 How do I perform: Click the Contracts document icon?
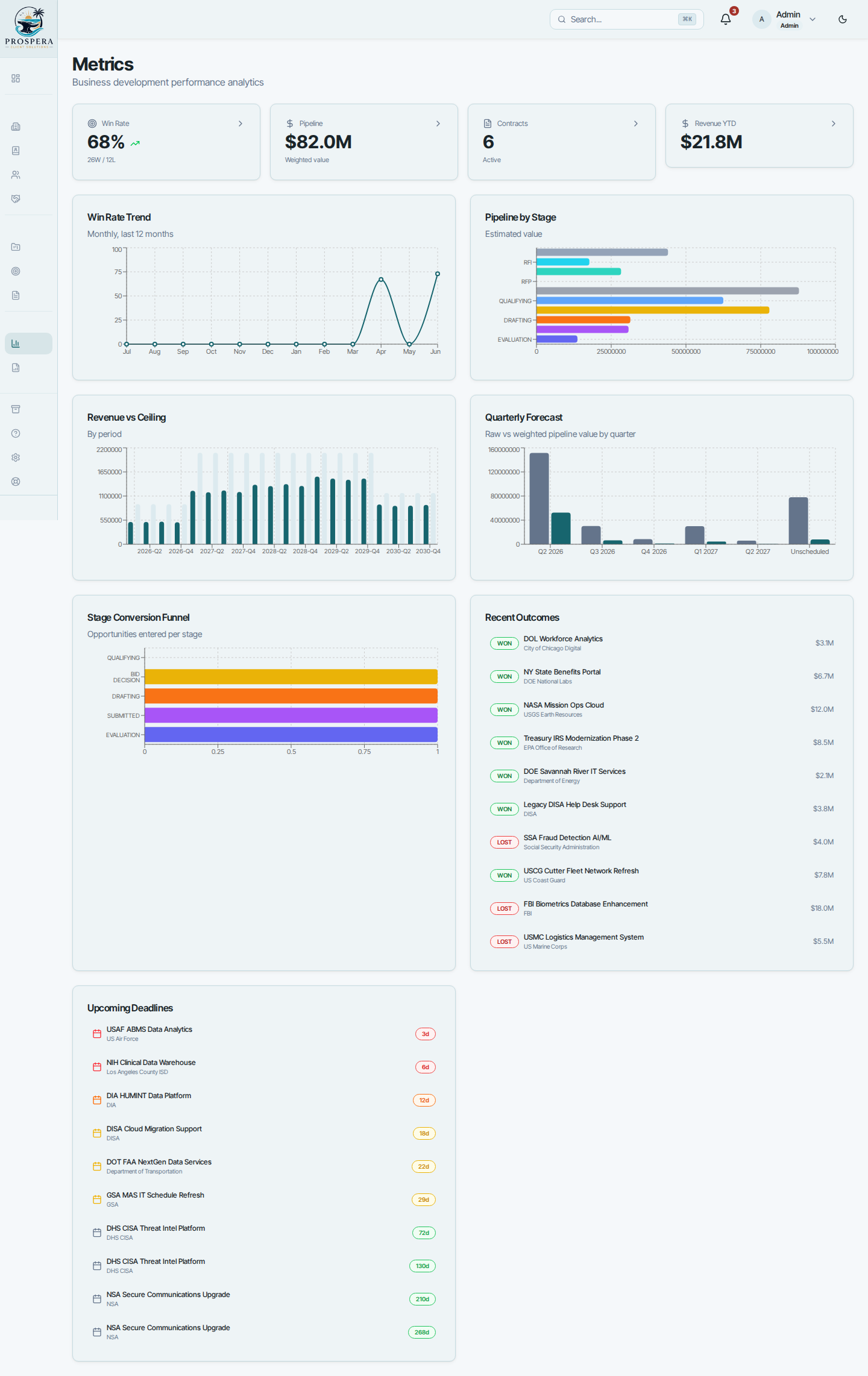488,124
